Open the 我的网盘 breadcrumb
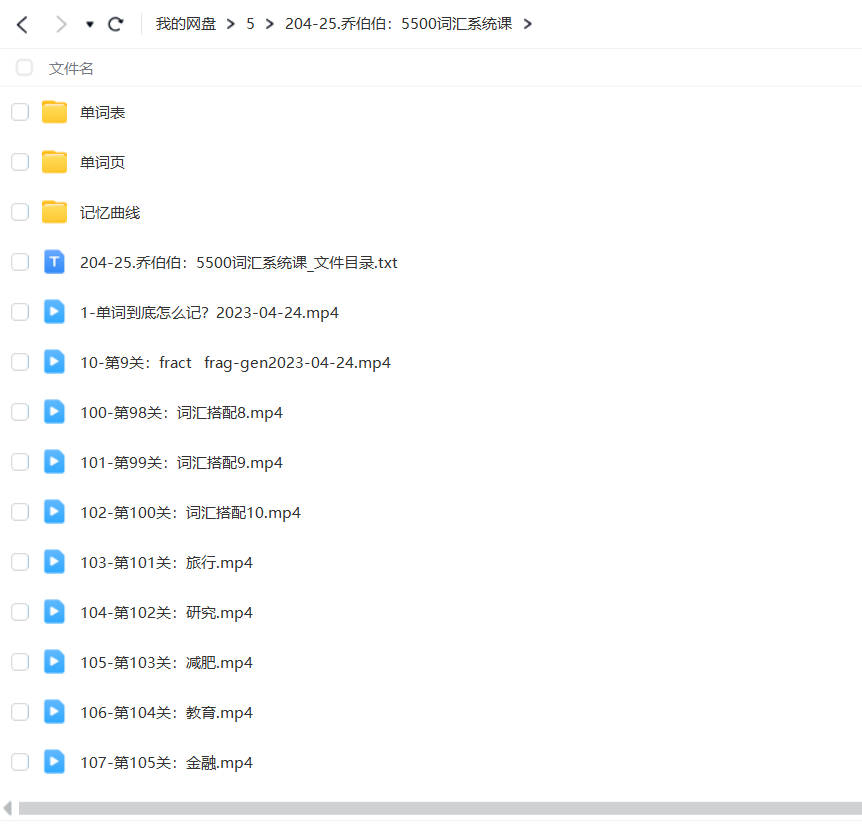This screenshot has width=862, height=828. tap(186, 24)
